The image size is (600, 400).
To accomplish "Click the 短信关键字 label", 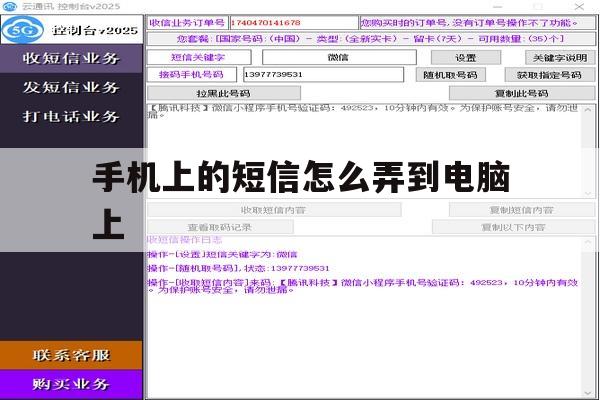I will point(199,57).
